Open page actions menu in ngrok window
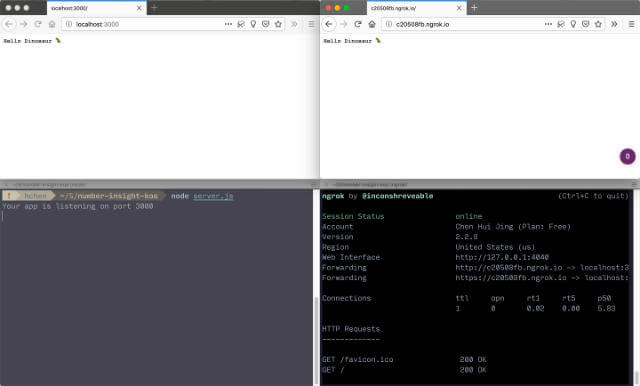Screen dimensions: 640x386 click(548, 24)
